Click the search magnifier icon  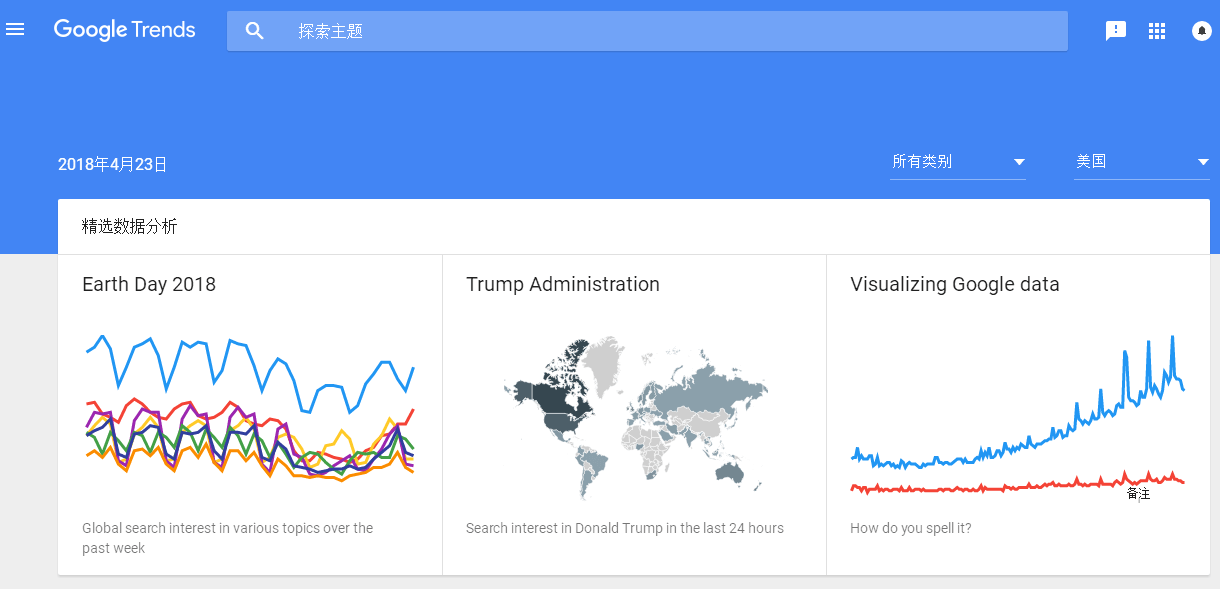coord(255,31)
